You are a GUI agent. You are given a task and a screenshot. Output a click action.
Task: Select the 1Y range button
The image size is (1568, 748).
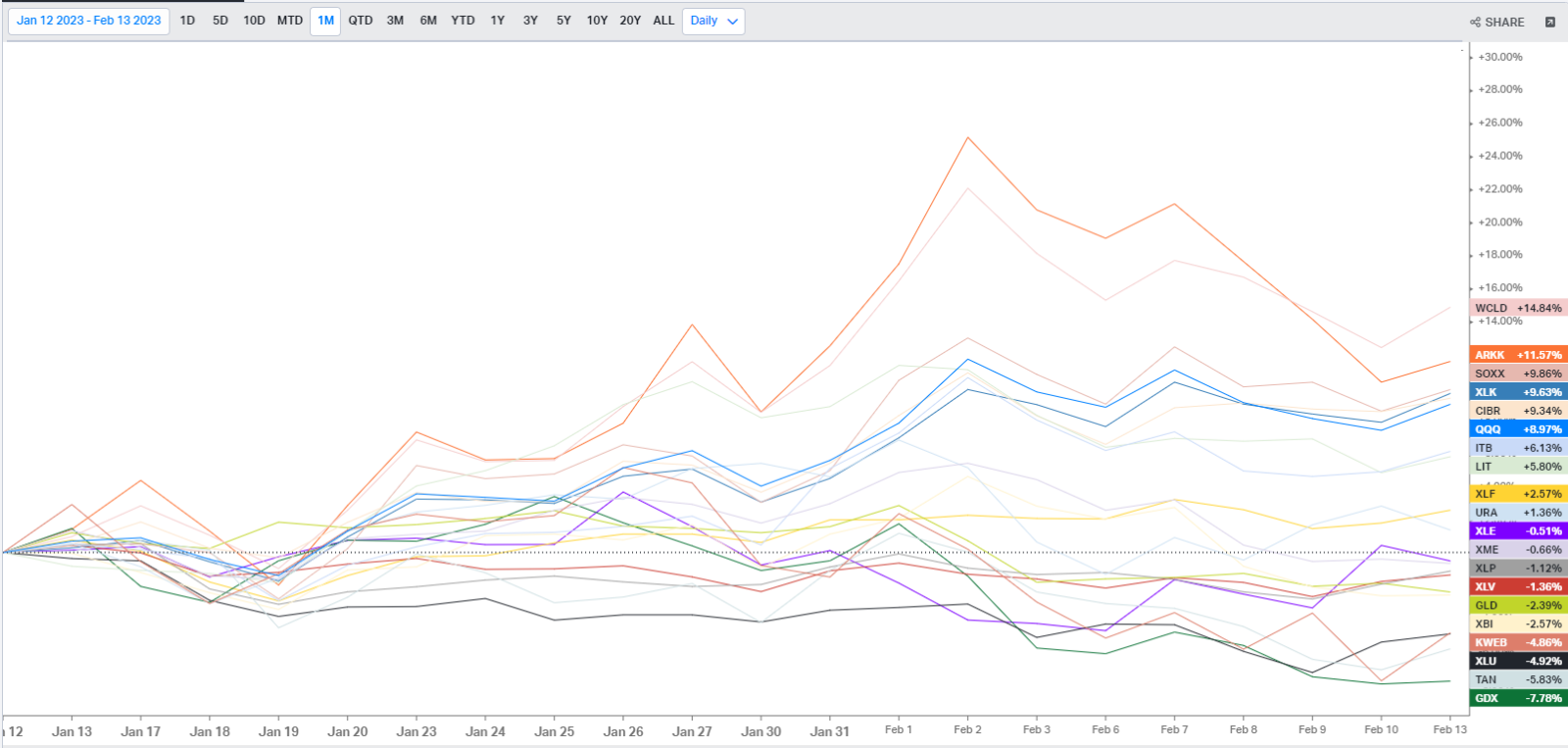coord(498,21)
